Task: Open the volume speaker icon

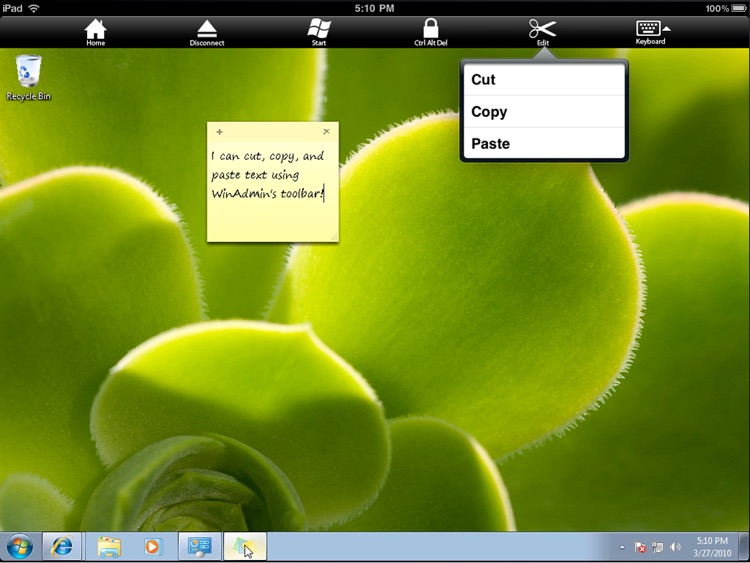Action: 674,547
